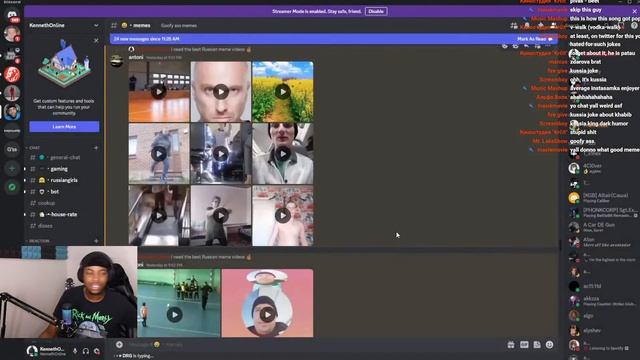The image size is (640, 360).
Task: Open the G'ks server icon
Action: (12, 149)
